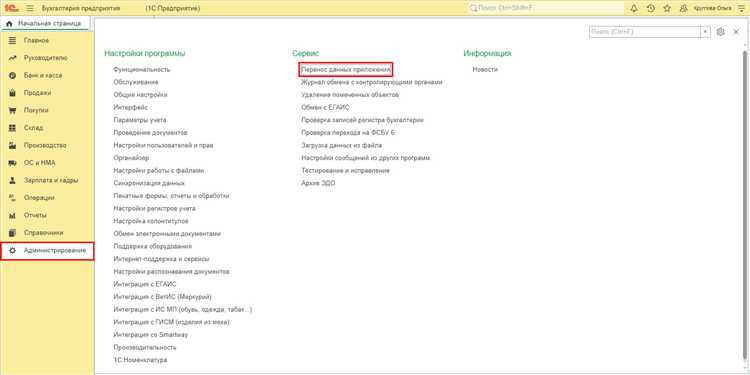Image resolution: width=750 pixels, height=375 pixels.
Task: Open favorites star icon
Action: coord(667,9)
